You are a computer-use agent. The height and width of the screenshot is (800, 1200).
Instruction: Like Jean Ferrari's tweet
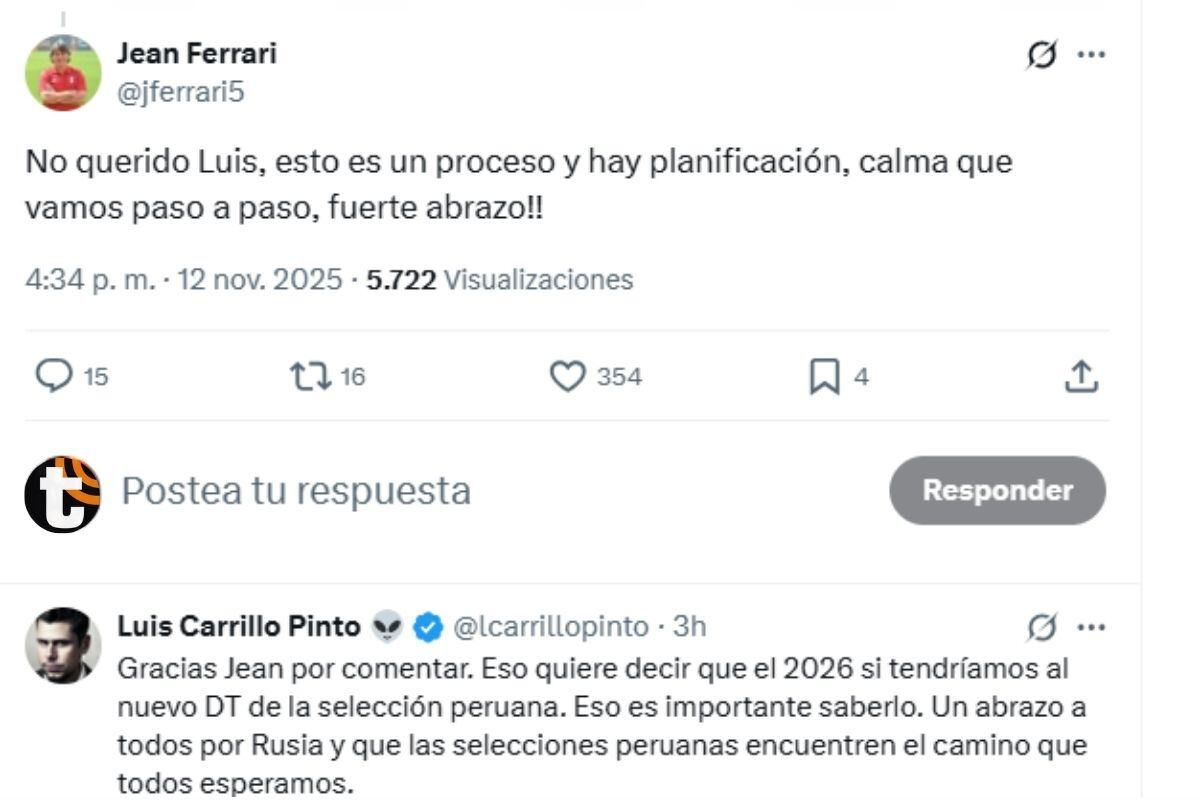[x=570, y=377]
